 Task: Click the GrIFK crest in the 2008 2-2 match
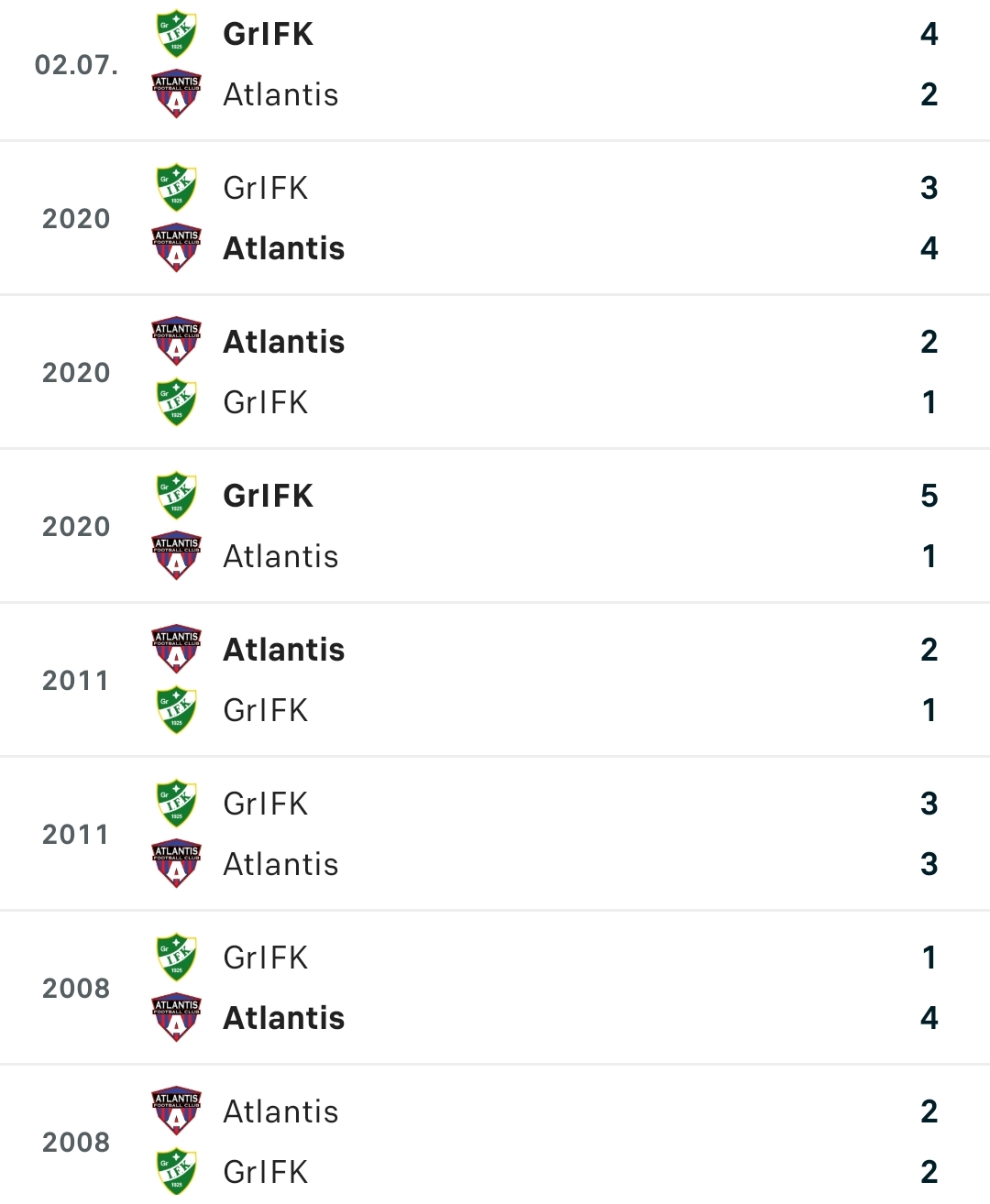click(x=176, y=1172)
